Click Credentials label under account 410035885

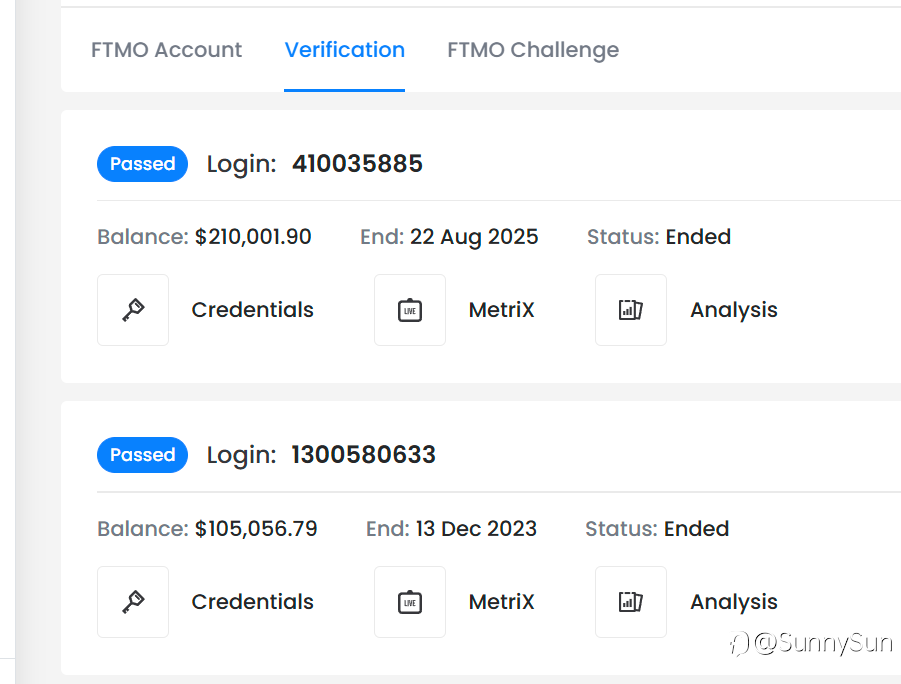pyautogui.click(x=252, y=310)
